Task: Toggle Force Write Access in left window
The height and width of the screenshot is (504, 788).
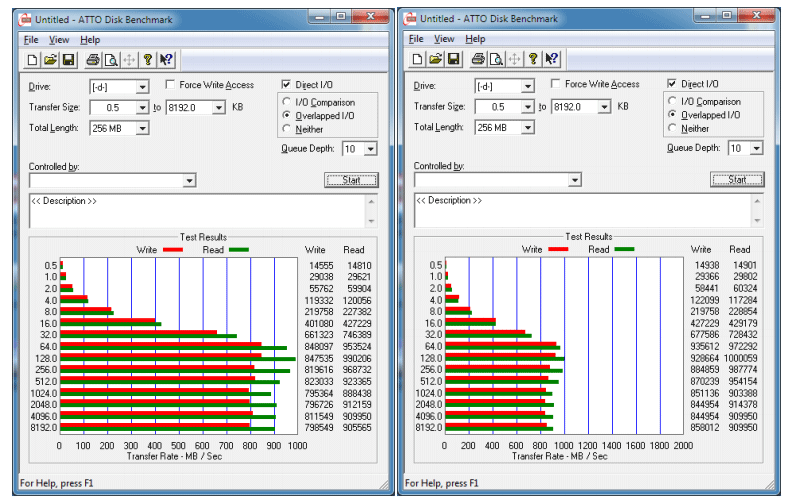Action: click(170, 84)
